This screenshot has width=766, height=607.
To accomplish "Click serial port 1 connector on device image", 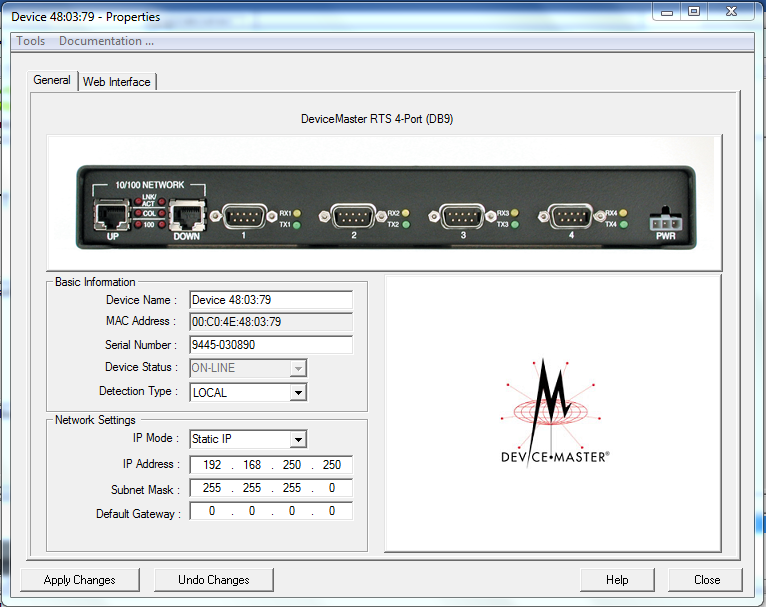I will (244, 216).
